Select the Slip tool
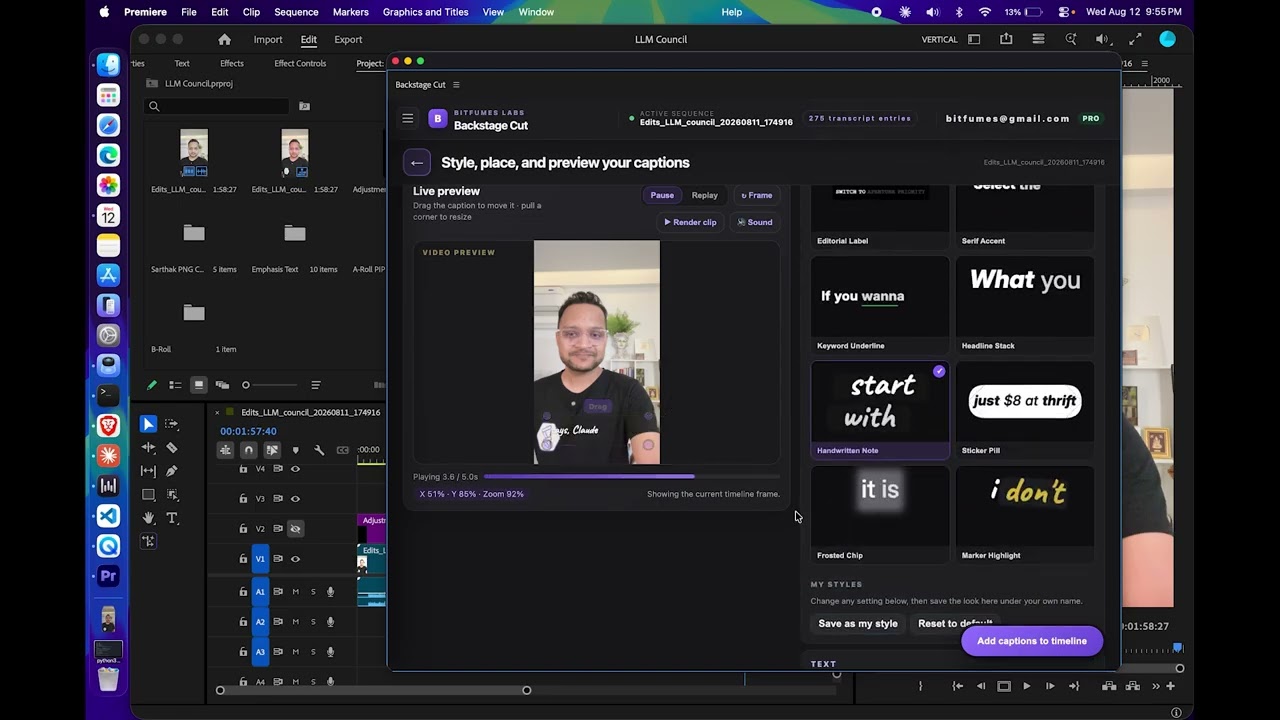 pyautogui.click(x=148, y=471)
